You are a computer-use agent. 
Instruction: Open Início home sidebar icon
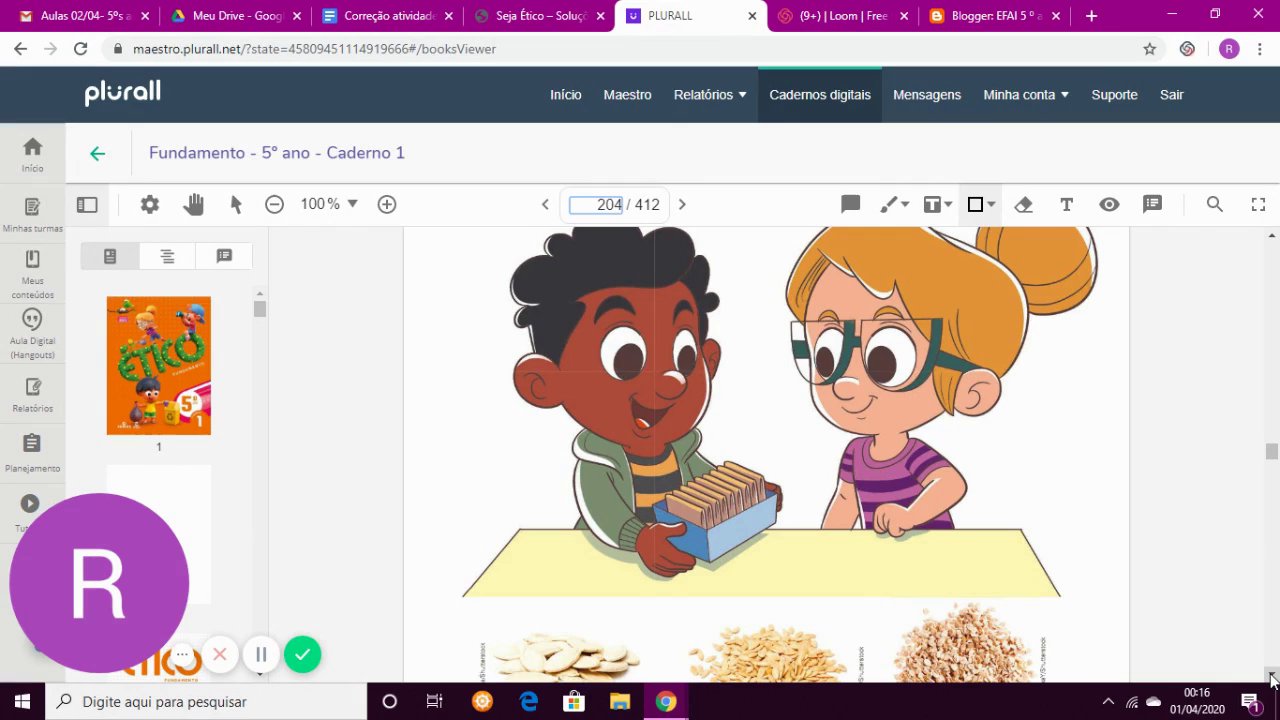[32, 154]
